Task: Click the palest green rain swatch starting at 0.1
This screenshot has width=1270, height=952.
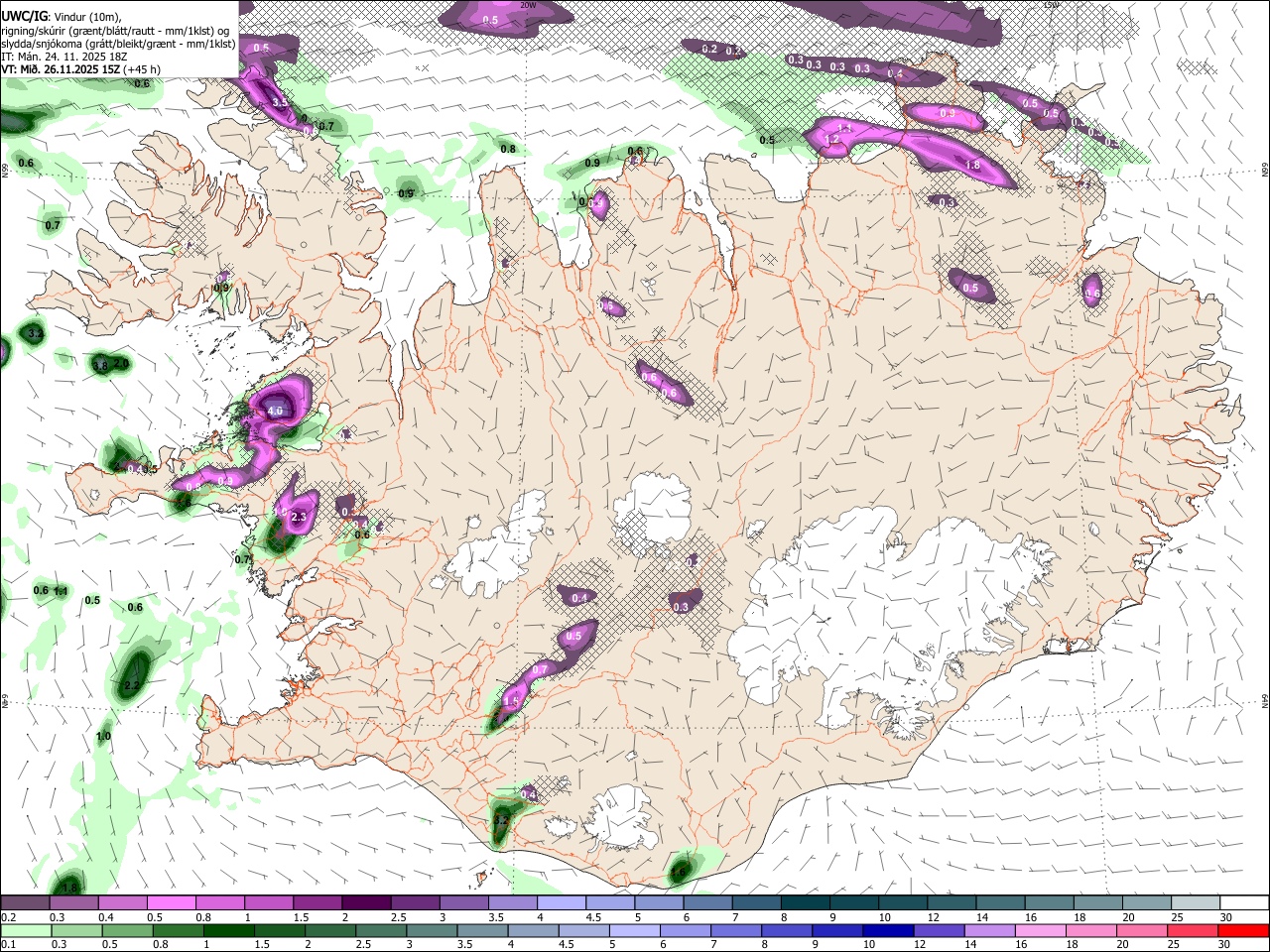Action: [26, 930]
